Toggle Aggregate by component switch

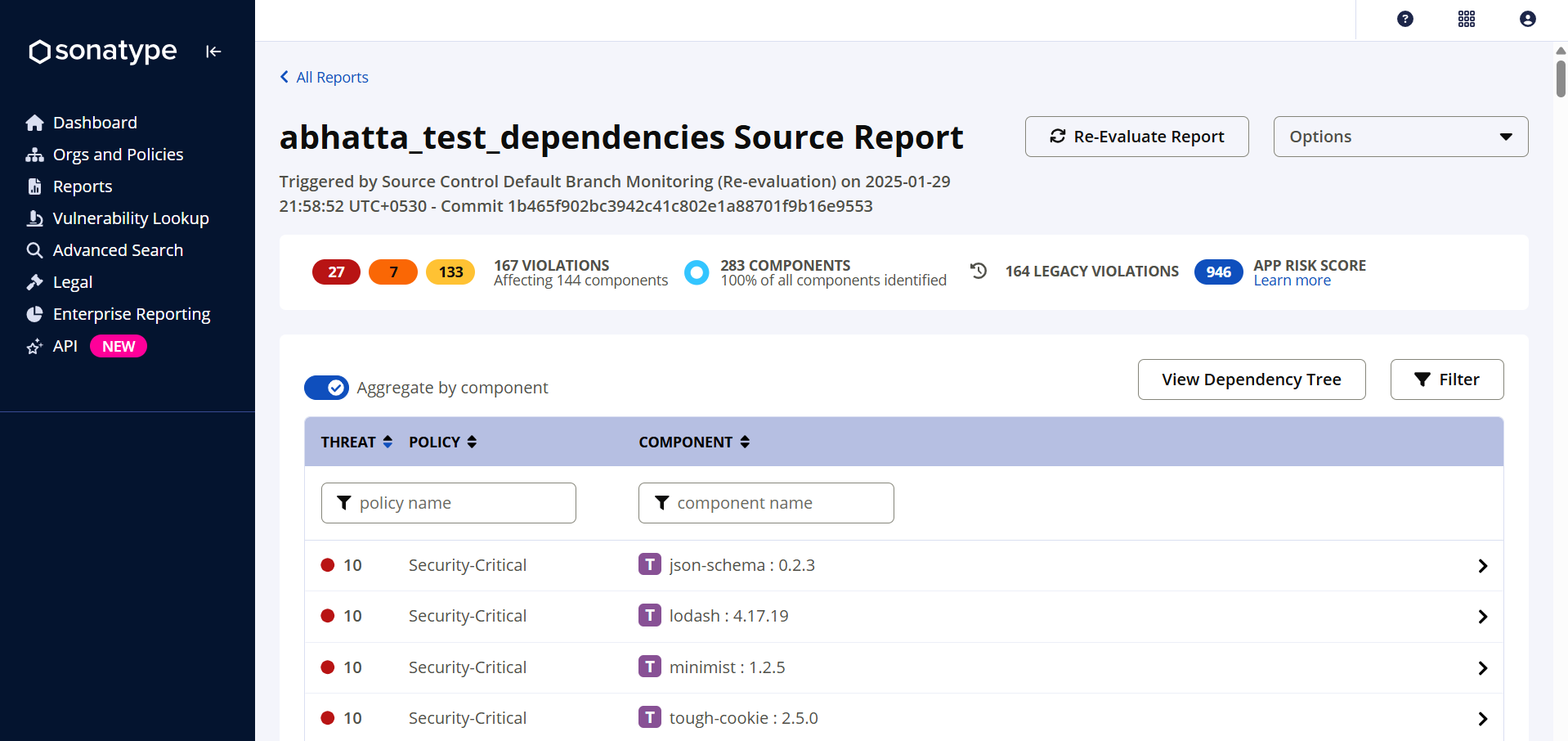(326, 388)
